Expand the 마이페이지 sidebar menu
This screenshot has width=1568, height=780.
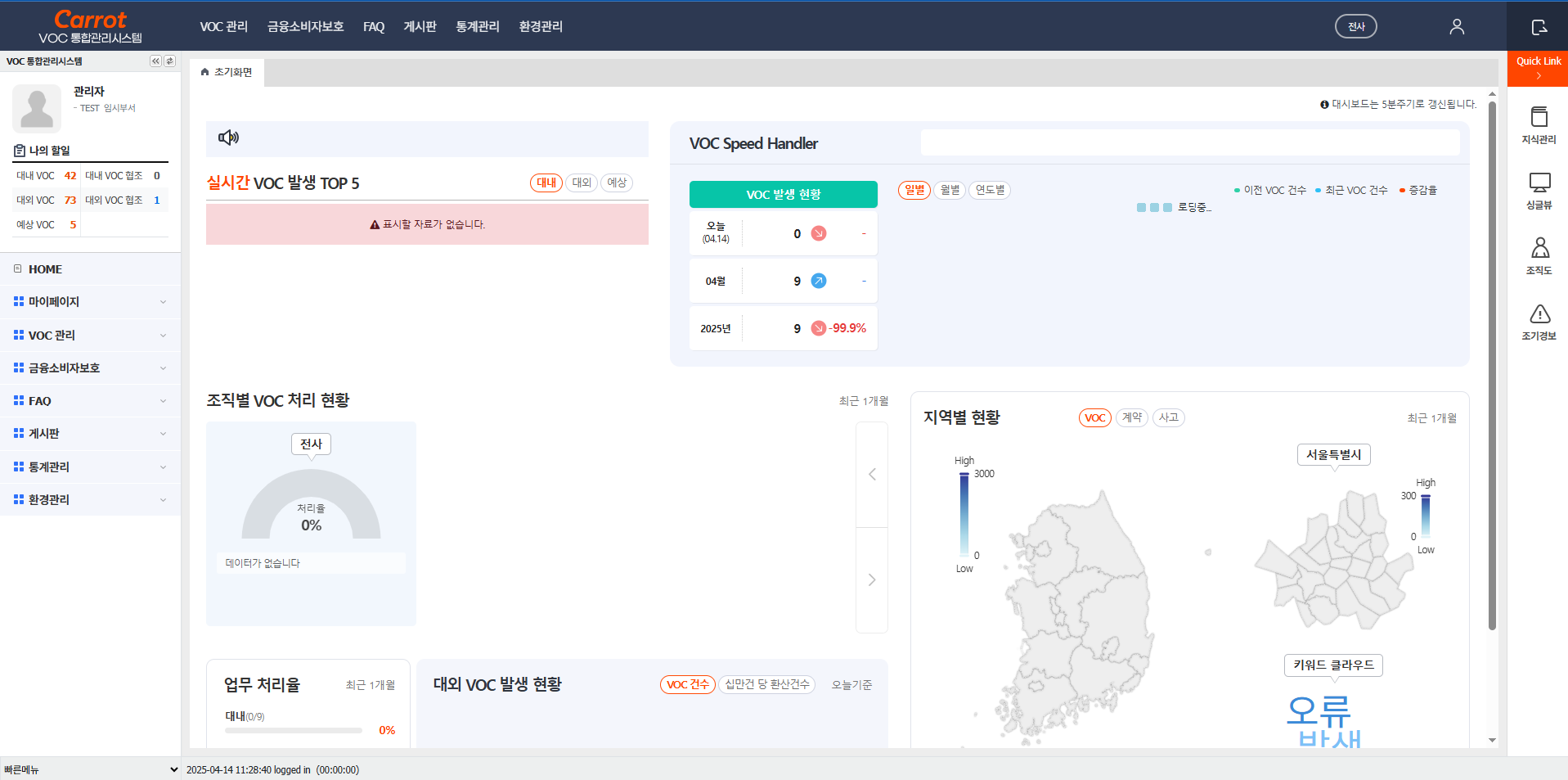(x=90, y=302)
